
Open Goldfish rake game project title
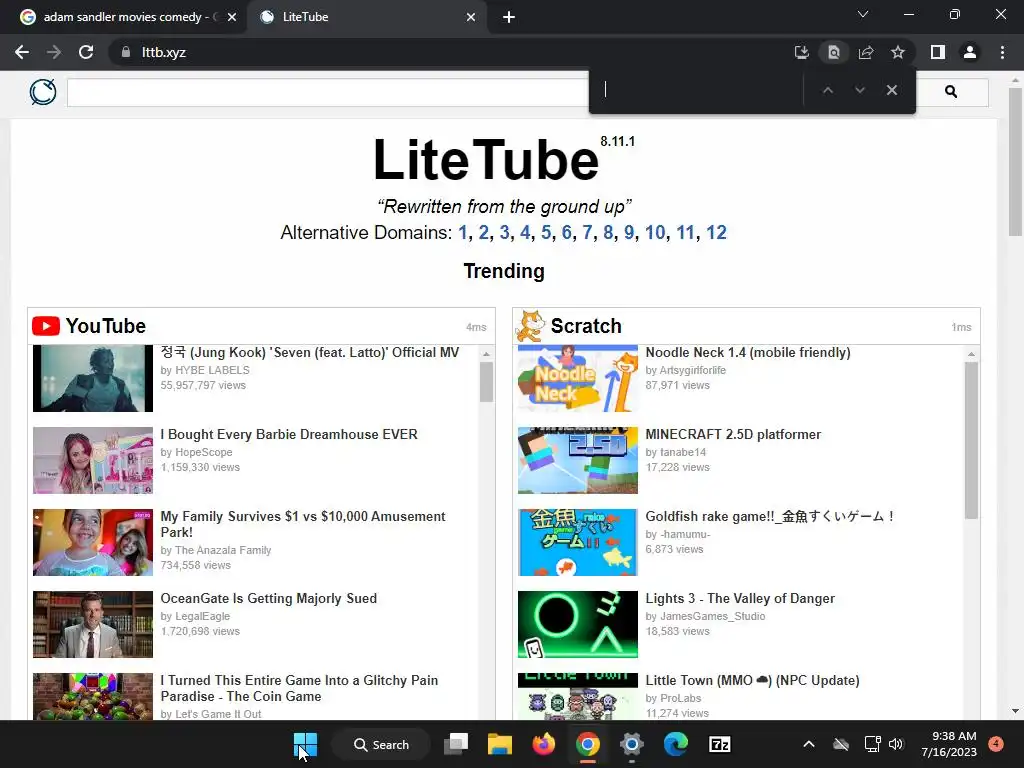tap(770, 517)
